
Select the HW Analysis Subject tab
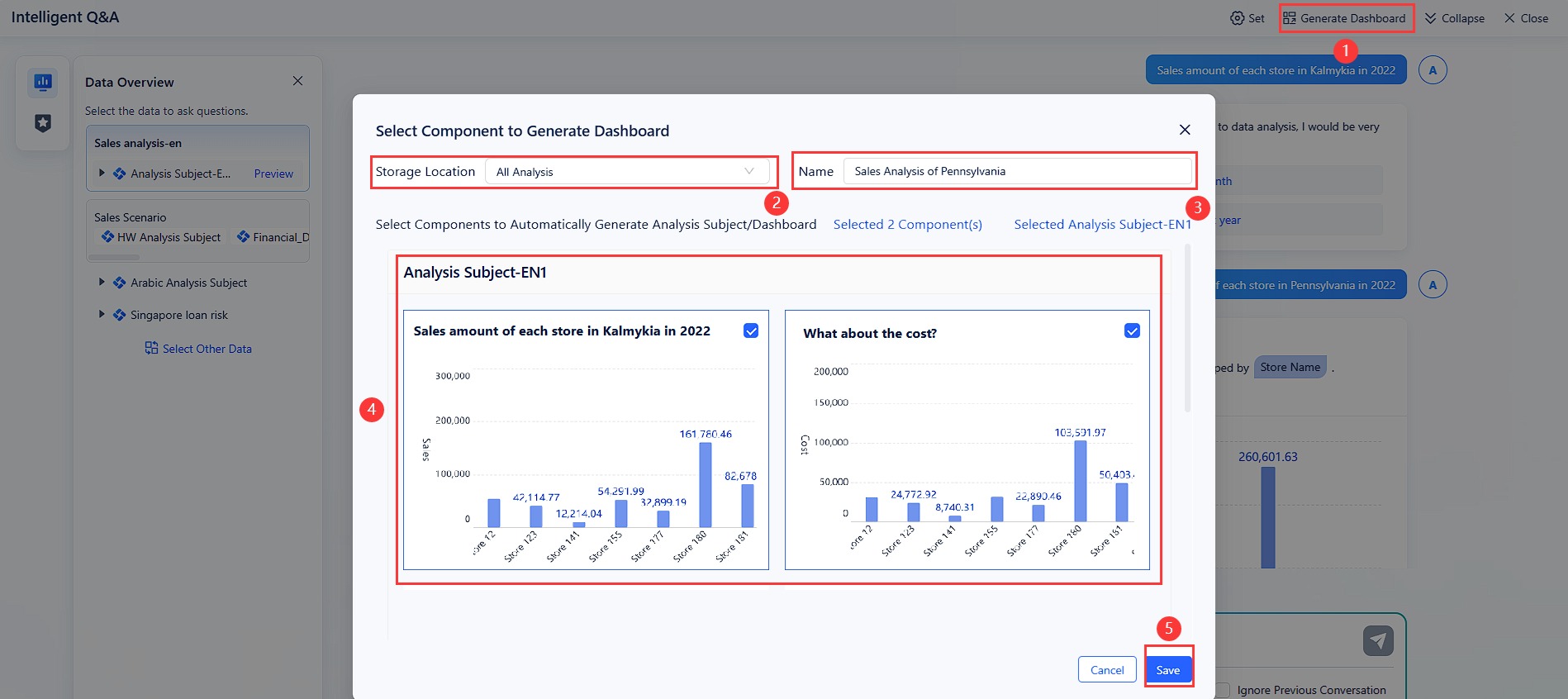[161, 237]
